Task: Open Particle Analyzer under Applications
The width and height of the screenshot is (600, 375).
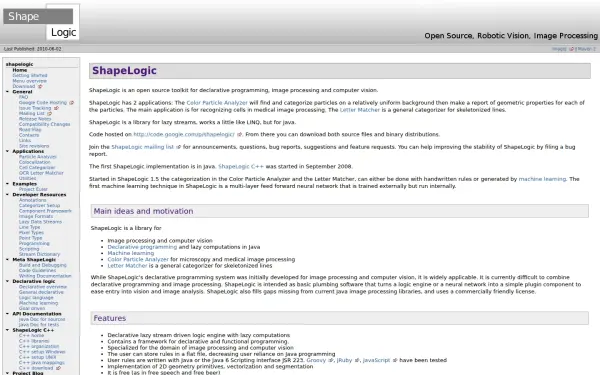Action: pos(38,157)
